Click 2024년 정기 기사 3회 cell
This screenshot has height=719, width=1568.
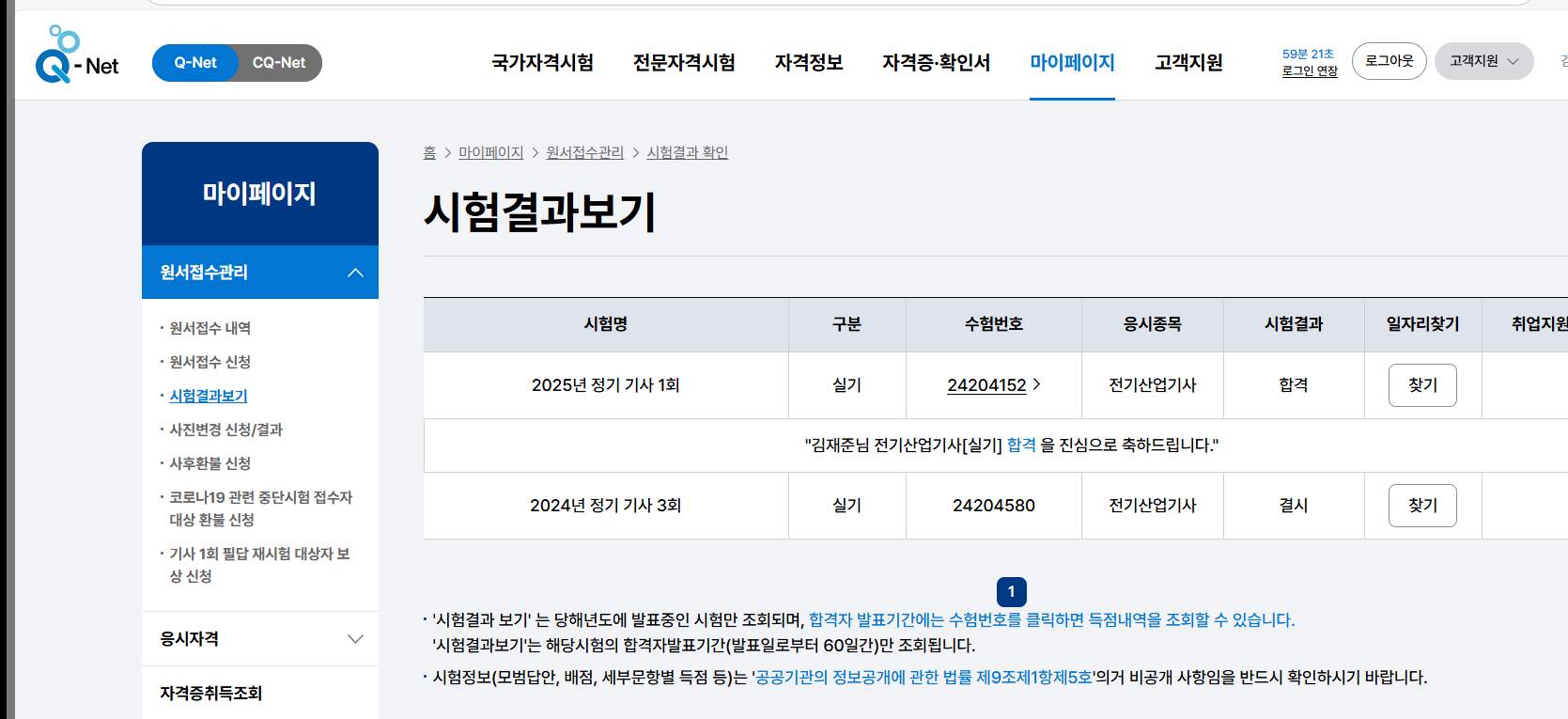pyautogui.click(x=606, y=506)
